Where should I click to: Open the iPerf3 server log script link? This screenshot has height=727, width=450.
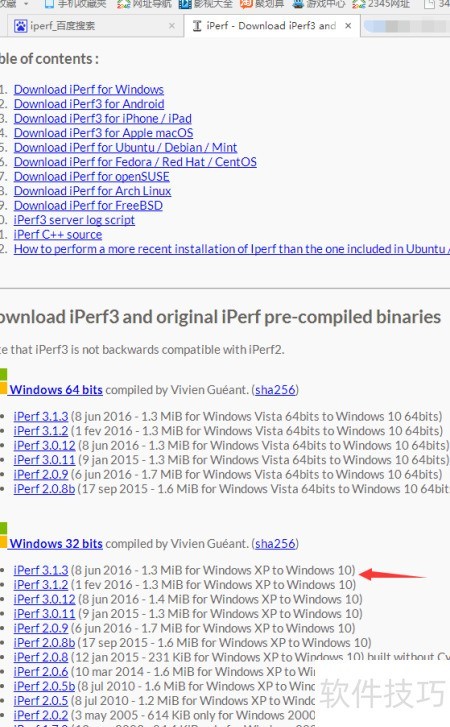point(74,220)
